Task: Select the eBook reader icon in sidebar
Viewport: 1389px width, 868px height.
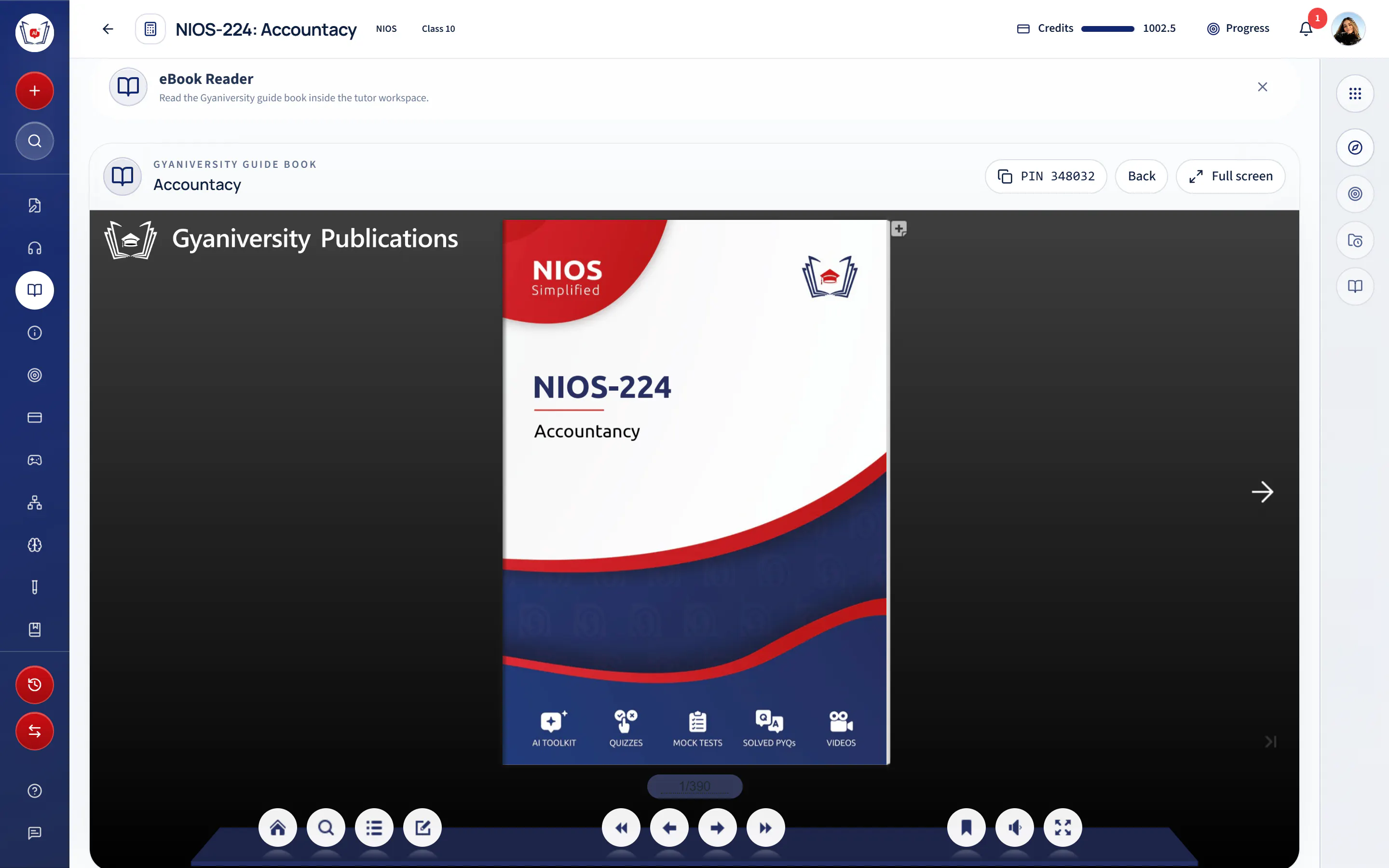Action: pos(34,290)
